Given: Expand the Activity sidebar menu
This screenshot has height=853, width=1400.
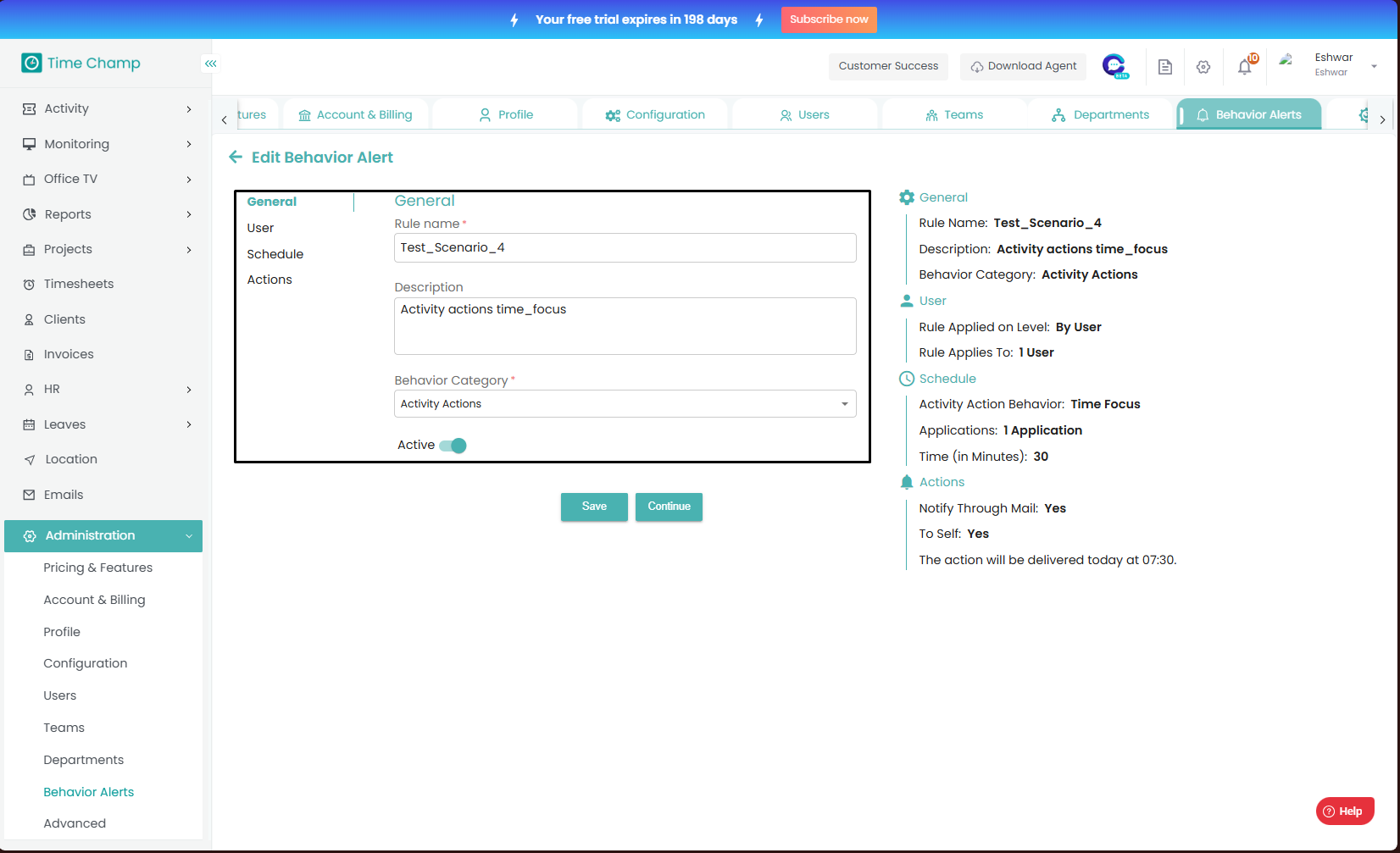Looking at the screenshot, I should (106, 108).
